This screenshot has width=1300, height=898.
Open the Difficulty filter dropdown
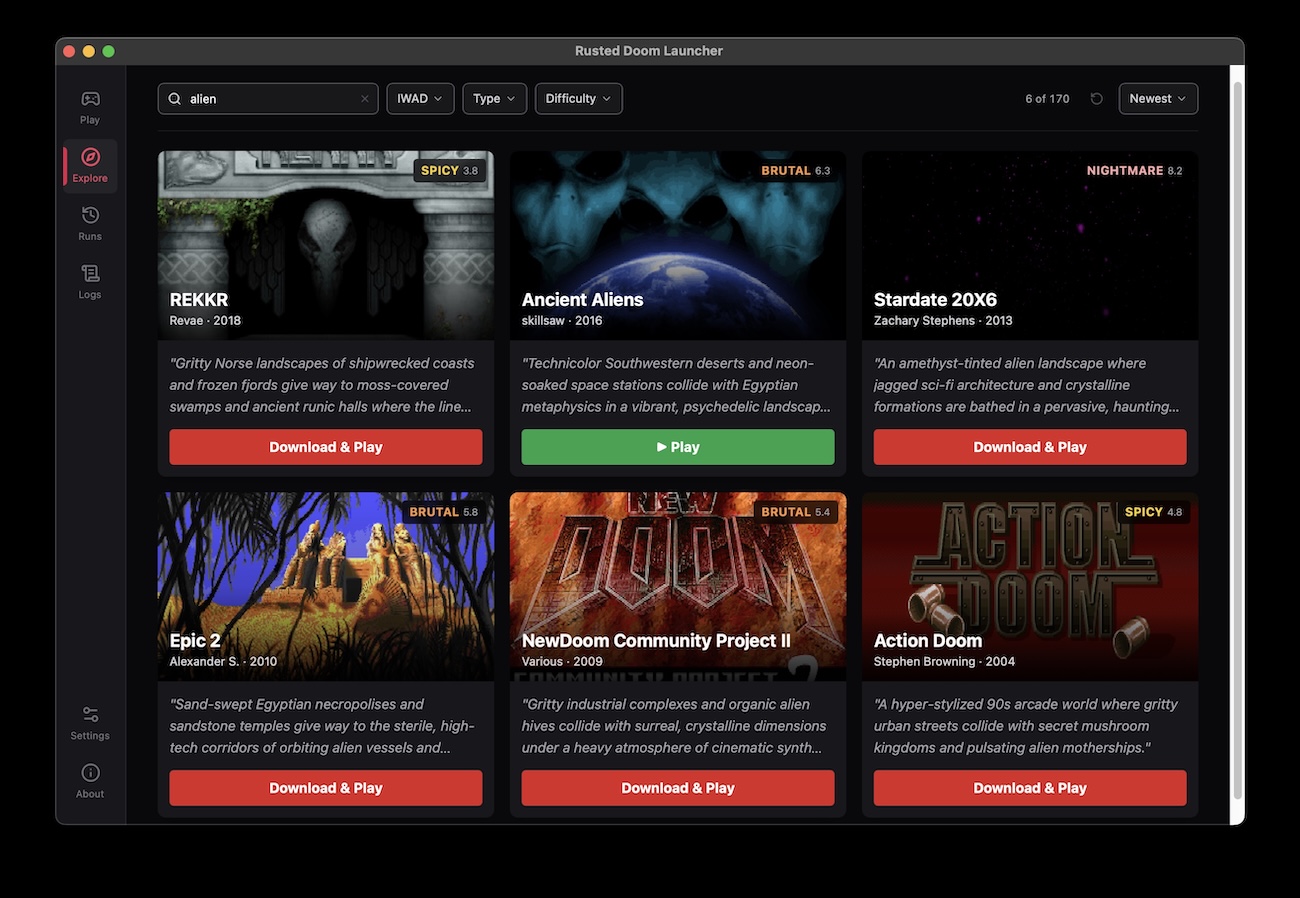pyautogui.click(x=579, y=99)
